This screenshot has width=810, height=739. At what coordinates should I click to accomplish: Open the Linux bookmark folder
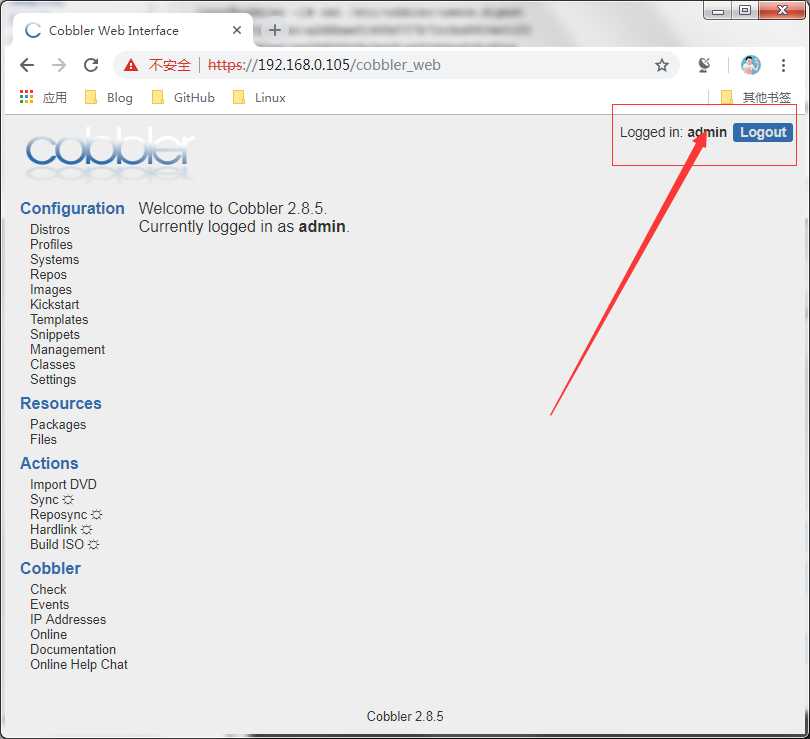(x=259, y=97)
